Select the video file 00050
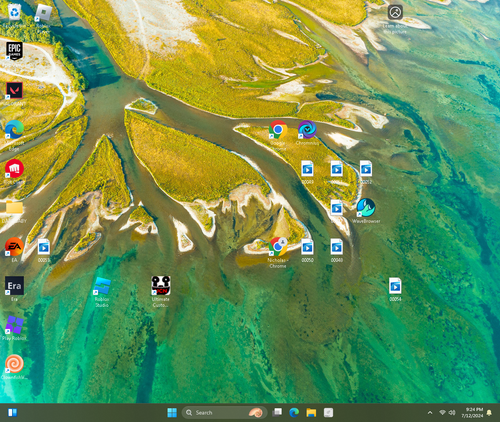Screen dimensions: 500x422 (307, 247)
